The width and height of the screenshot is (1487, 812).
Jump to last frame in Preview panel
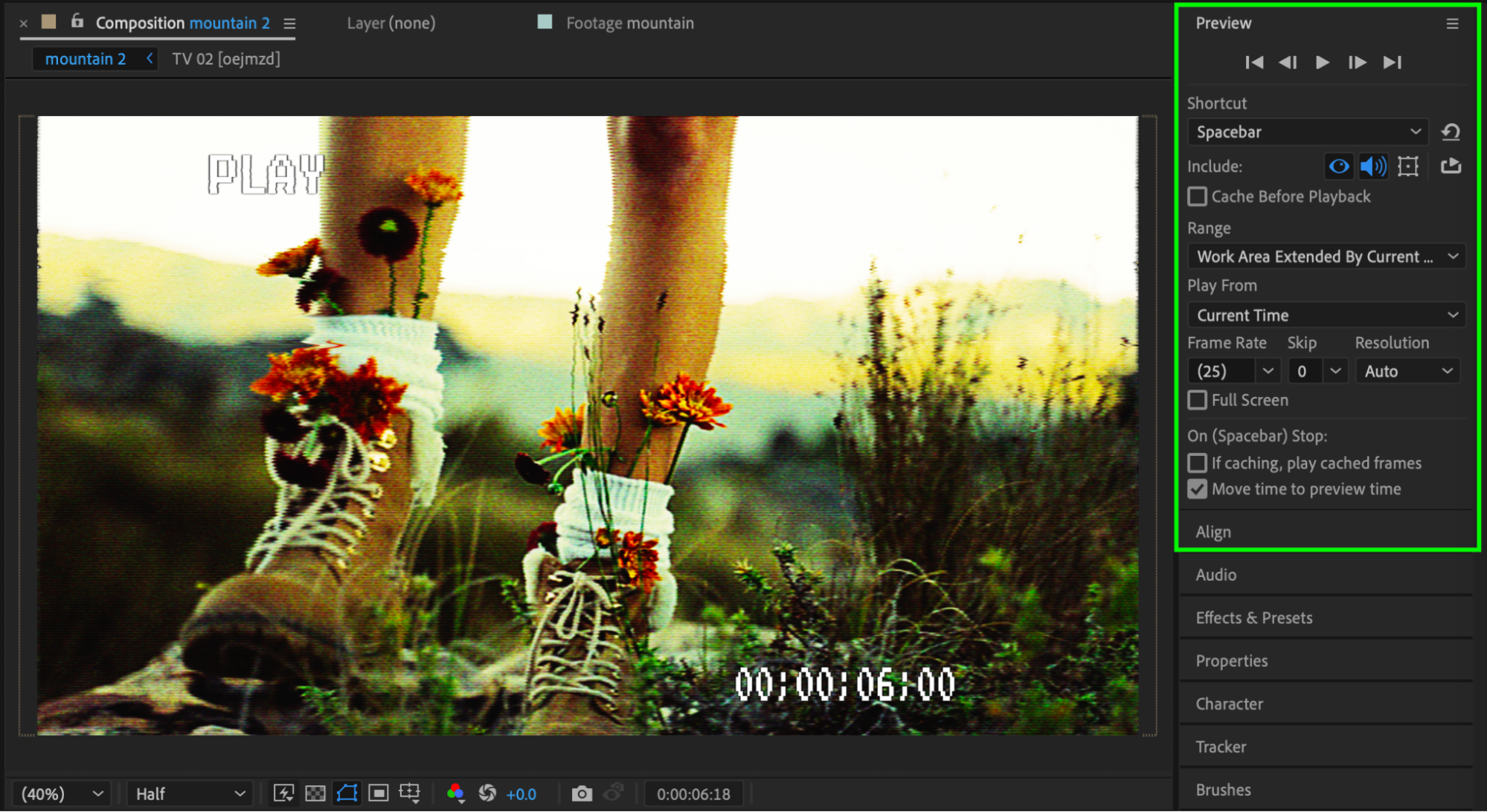pyautogui.click(x=1393, y=62)
